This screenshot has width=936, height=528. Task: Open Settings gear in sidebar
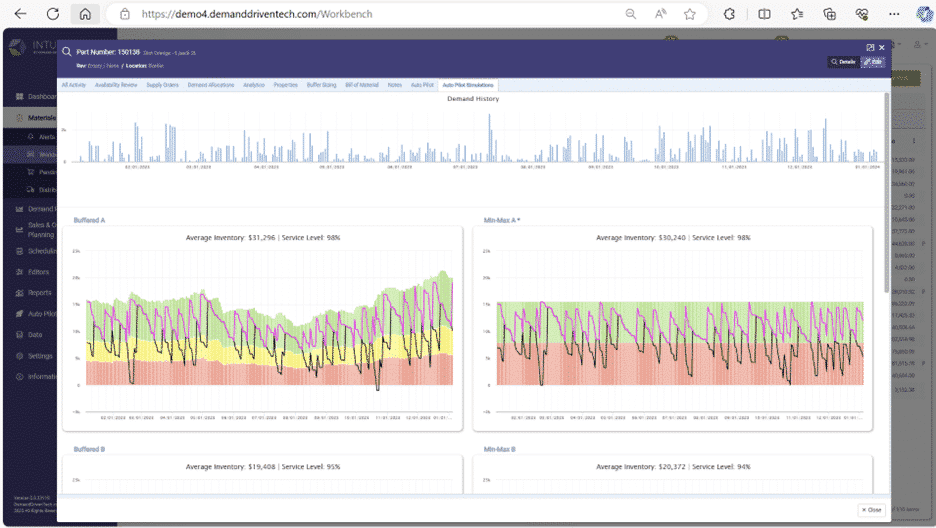(19, 356)
